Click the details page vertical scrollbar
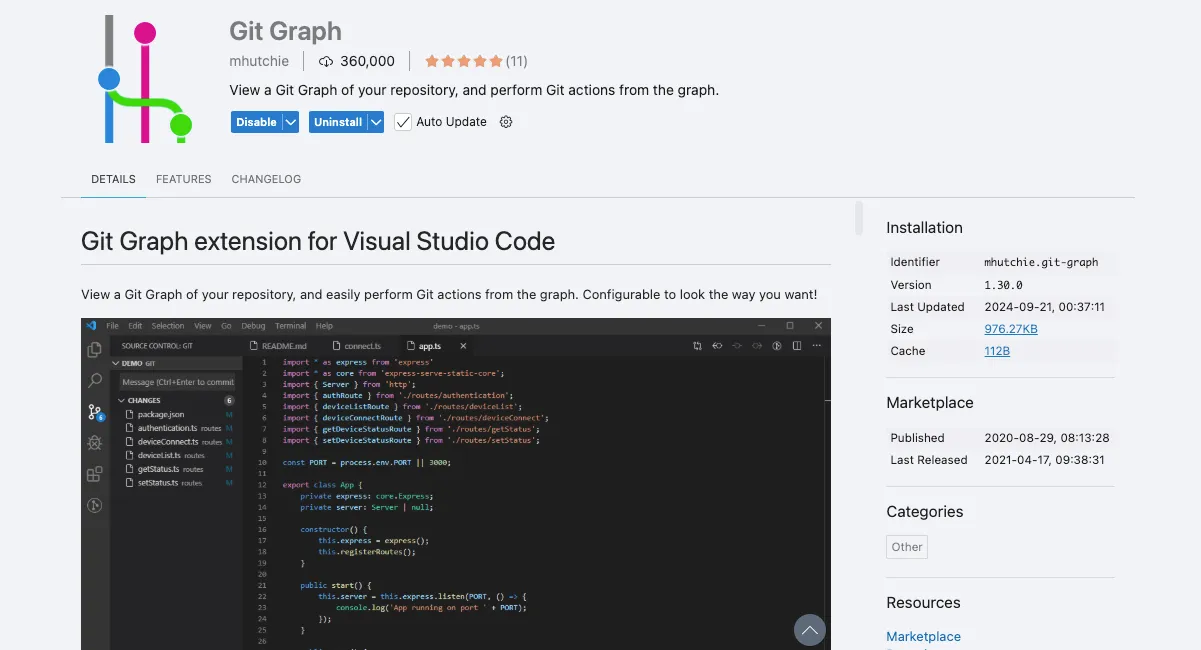 point(859,218)
